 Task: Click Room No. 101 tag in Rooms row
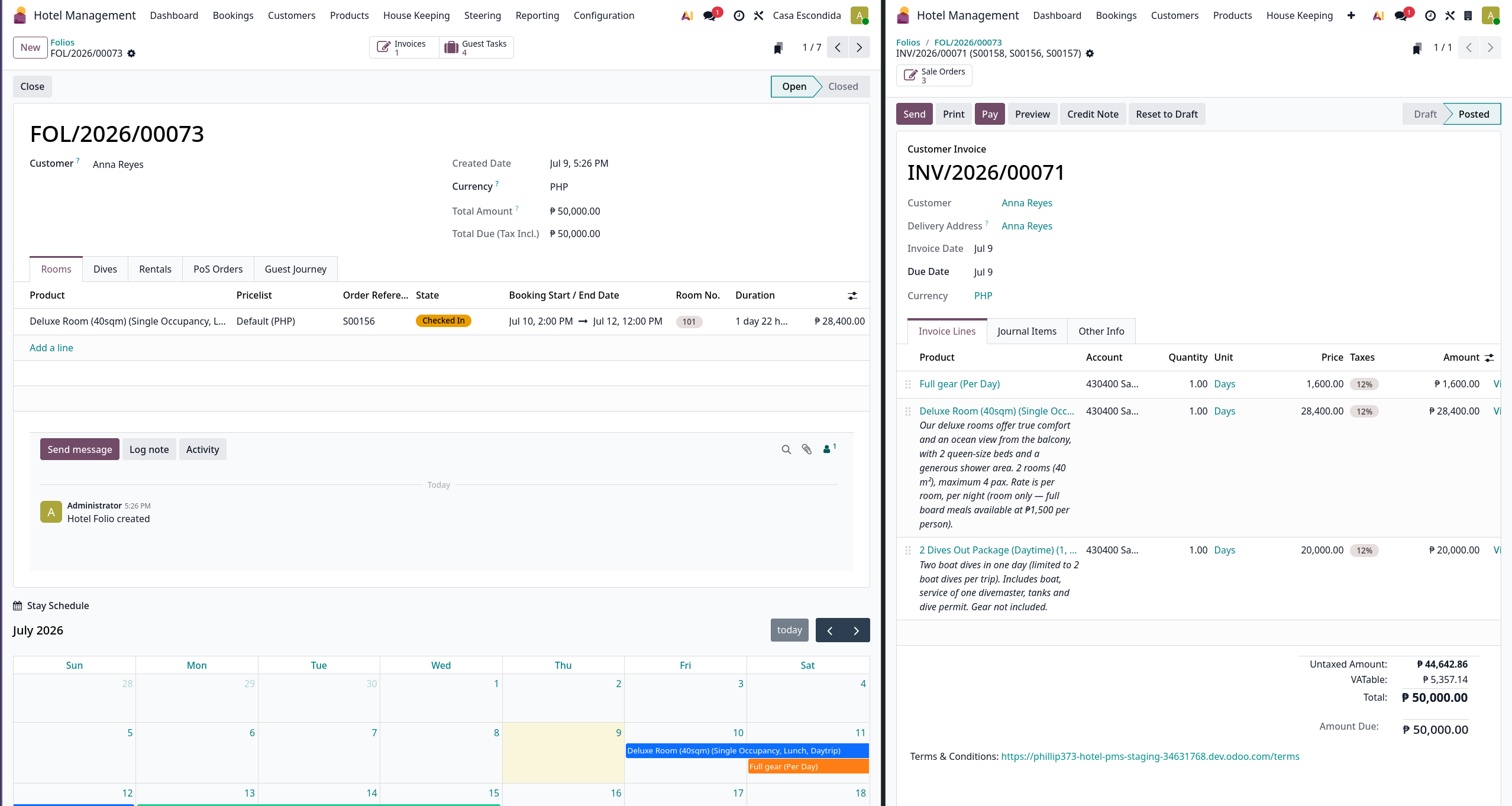coord(689,322)
